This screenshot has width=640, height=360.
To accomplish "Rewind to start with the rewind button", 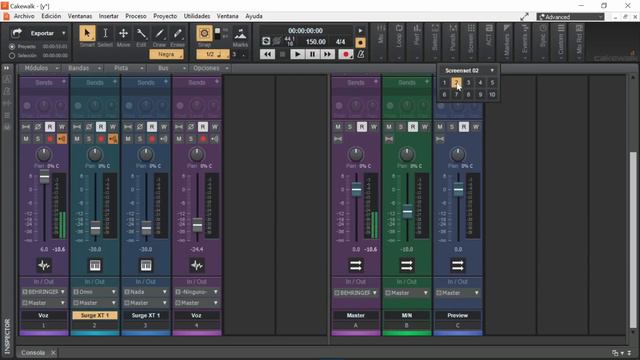I will [267, 54].
